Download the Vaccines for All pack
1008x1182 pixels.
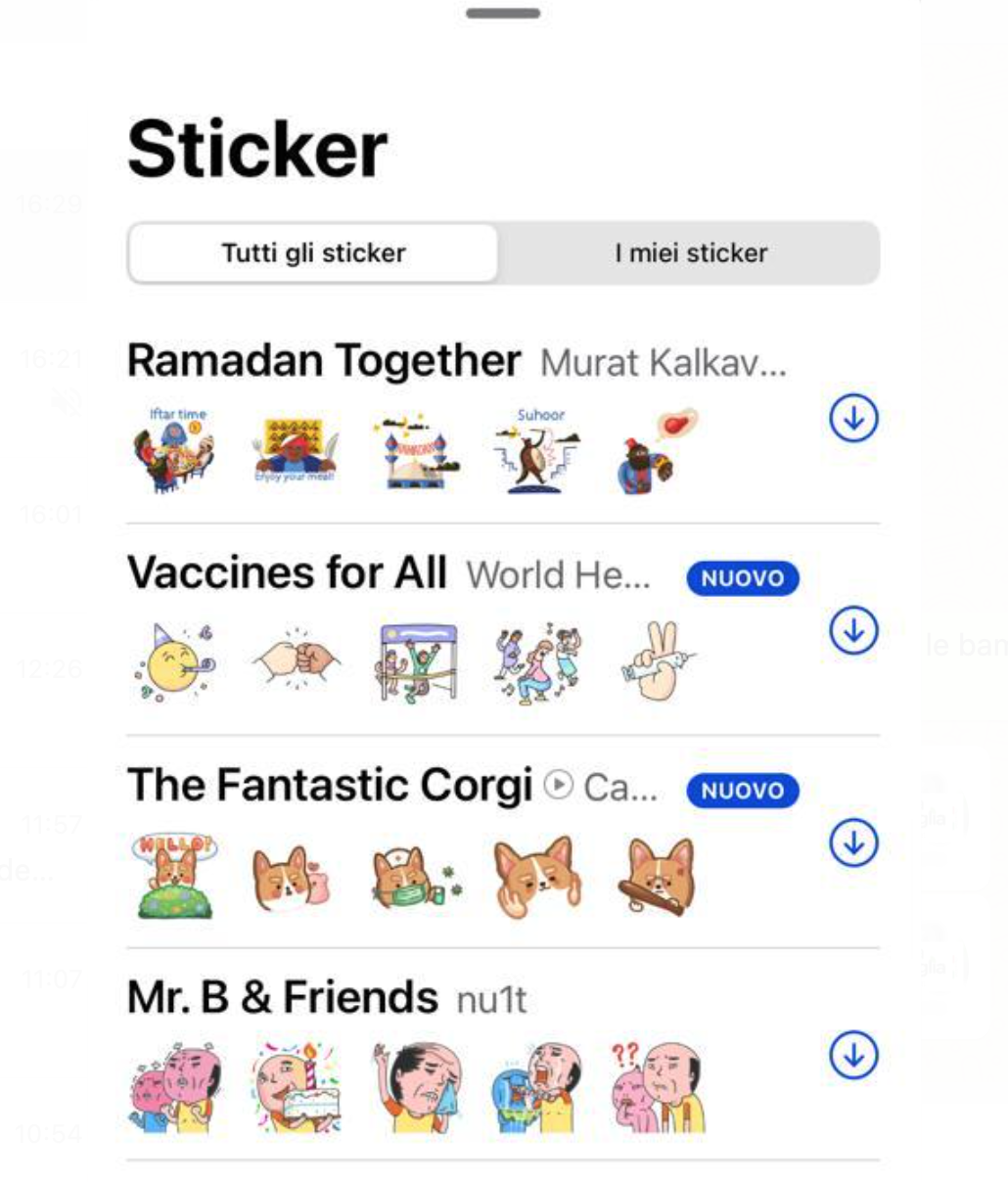click(x=853, y=631)
